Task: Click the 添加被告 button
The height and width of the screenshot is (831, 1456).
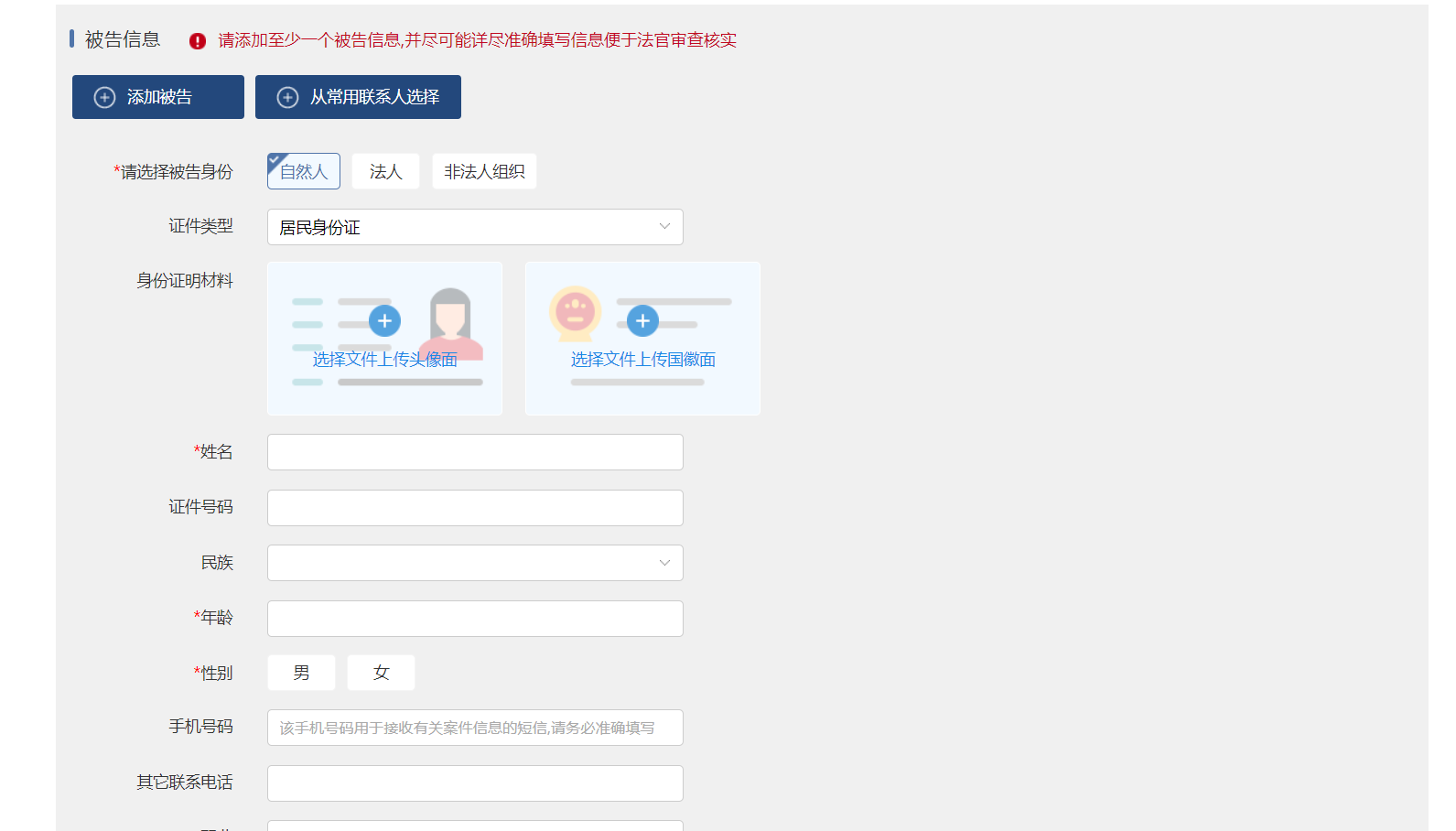Action: [158, 97]
